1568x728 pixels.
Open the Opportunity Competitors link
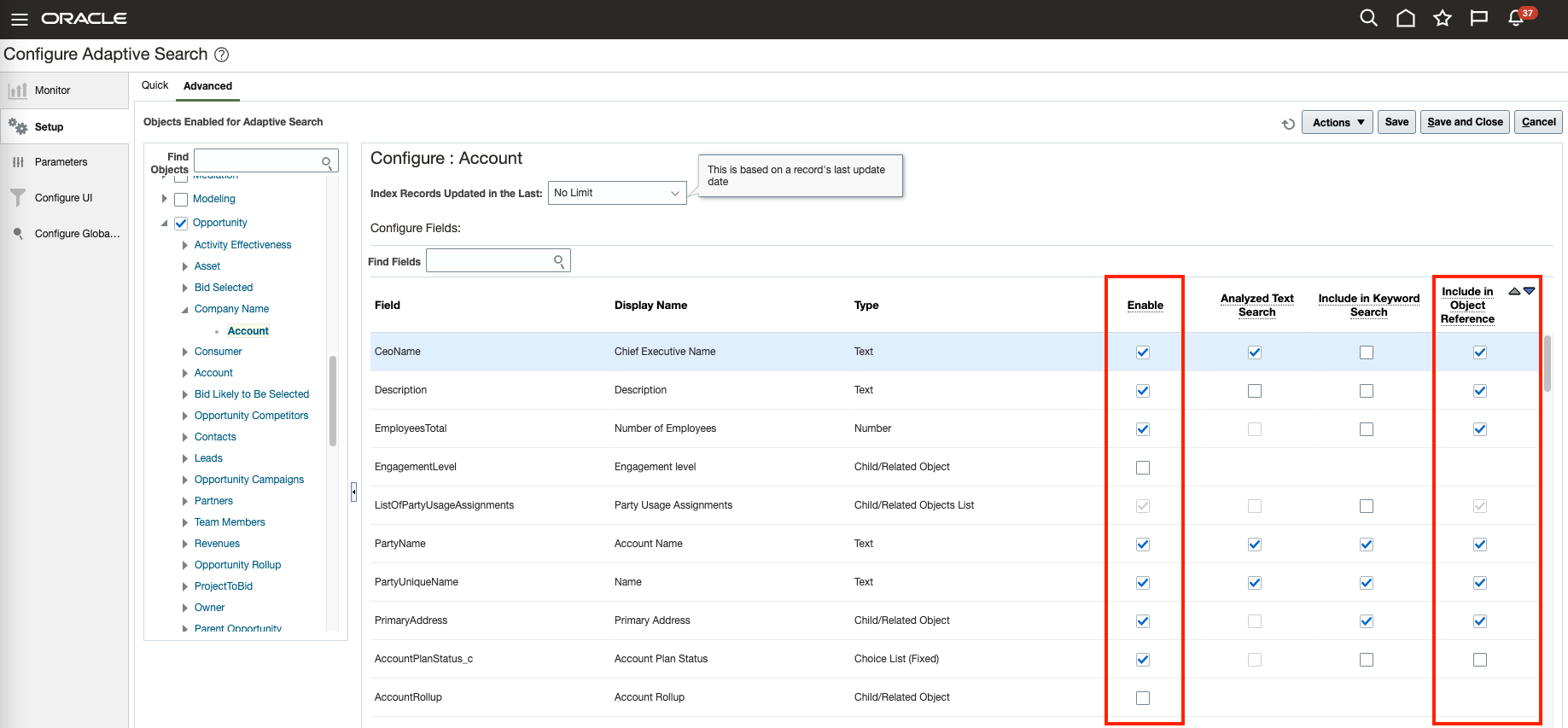pyautogui.click(x=251, y=416)
